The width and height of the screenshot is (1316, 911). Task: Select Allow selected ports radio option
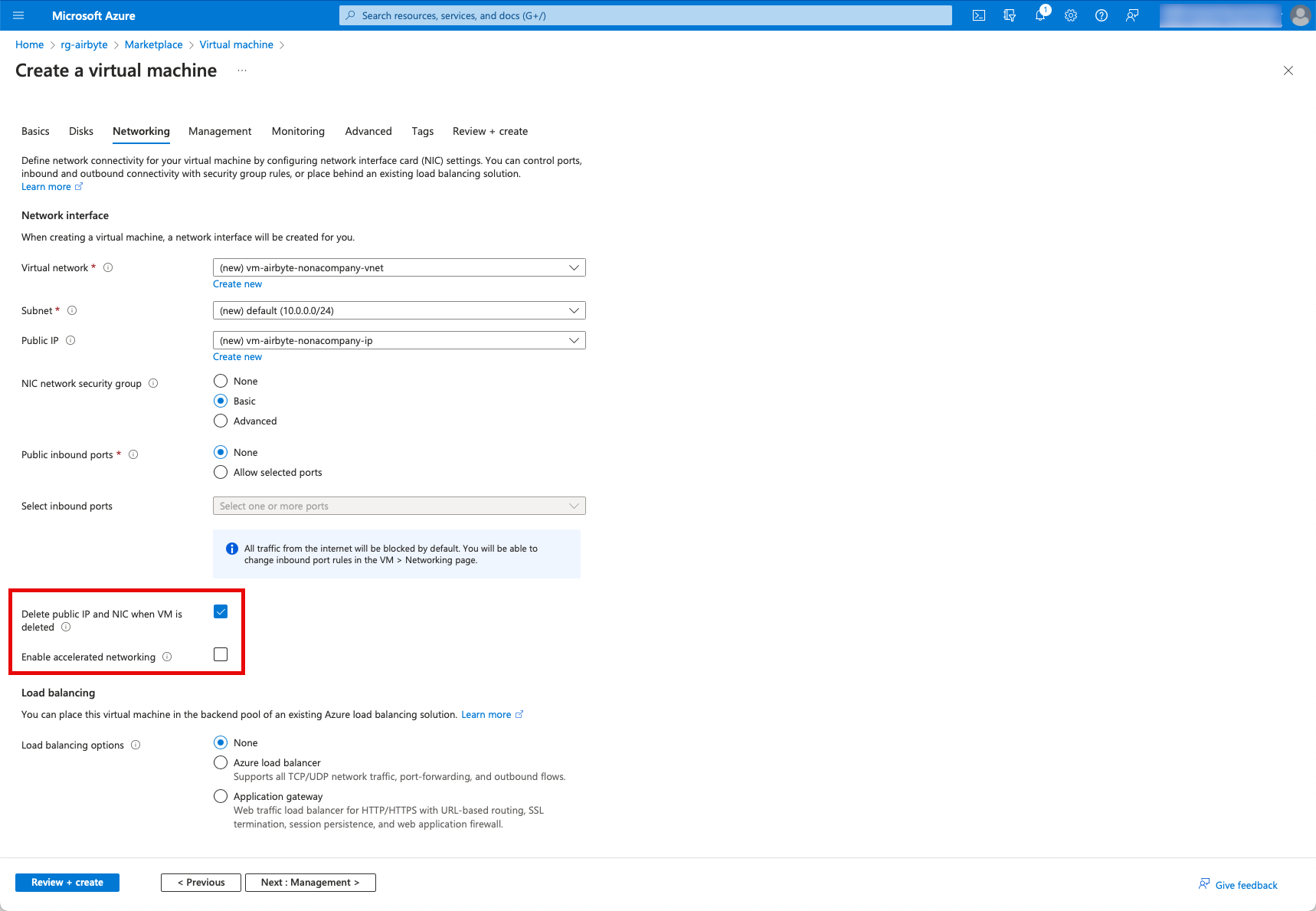point(221,472)
